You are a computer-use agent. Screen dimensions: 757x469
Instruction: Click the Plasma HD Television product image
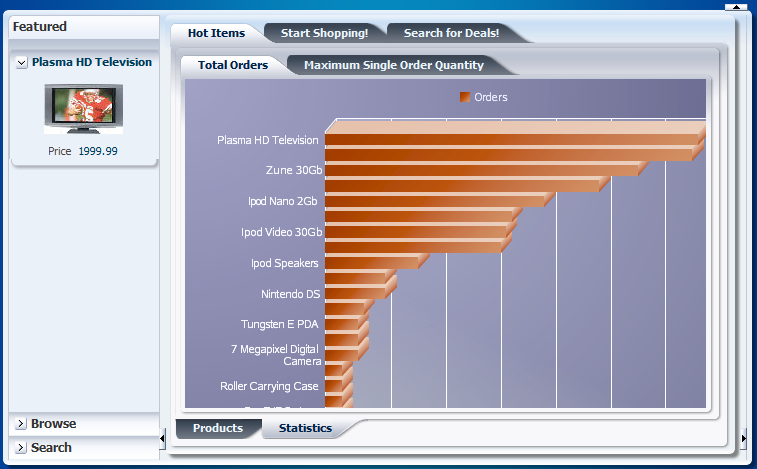click(x=84, y=109)
